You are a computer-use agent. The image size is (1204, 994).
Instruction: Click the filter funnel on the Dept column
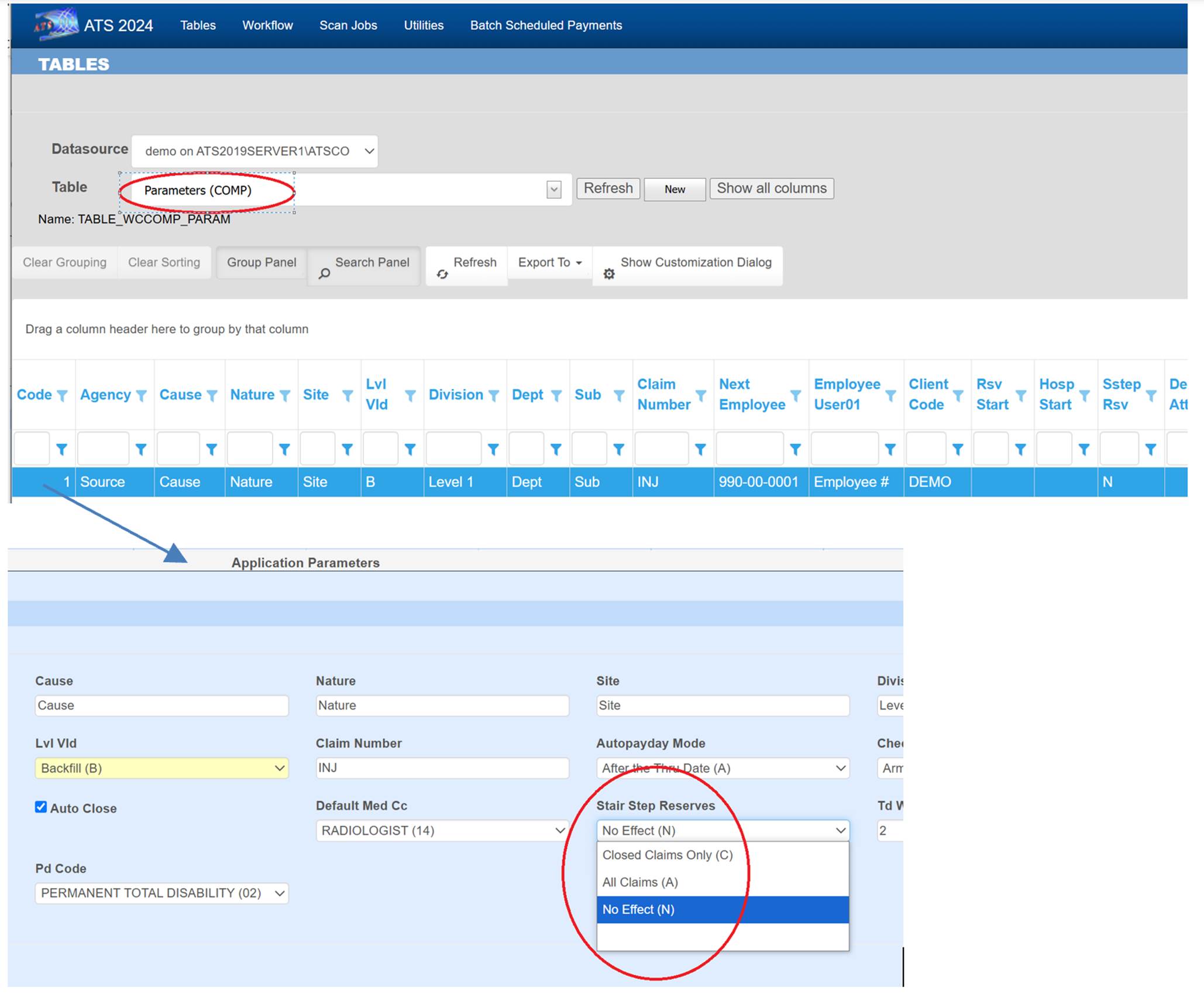(556, 395)
